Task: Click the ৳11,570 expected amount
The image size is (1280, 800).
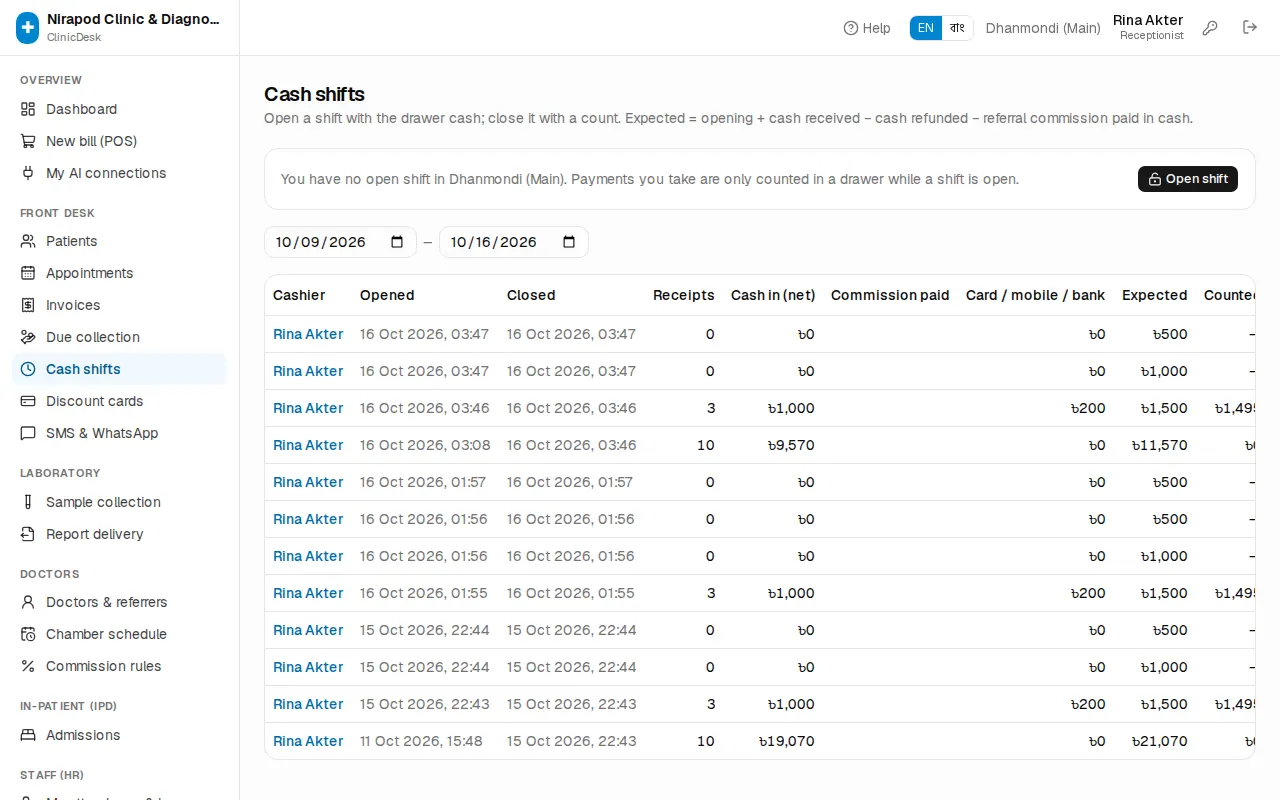Action: pyautogui.click(x=1160, y=445)
